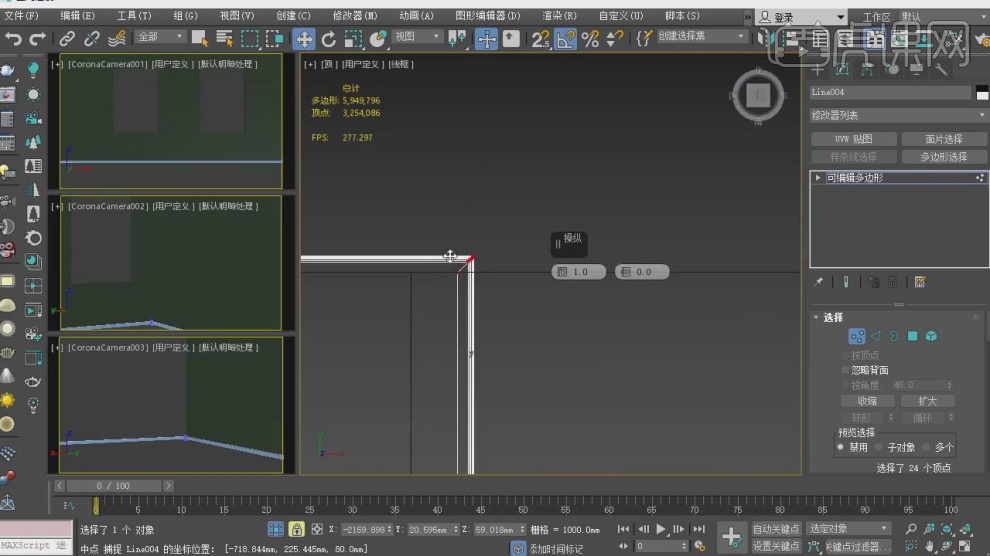990x556 pixels.
Task: Select the 多个 preview selection option
Action: 927,448
